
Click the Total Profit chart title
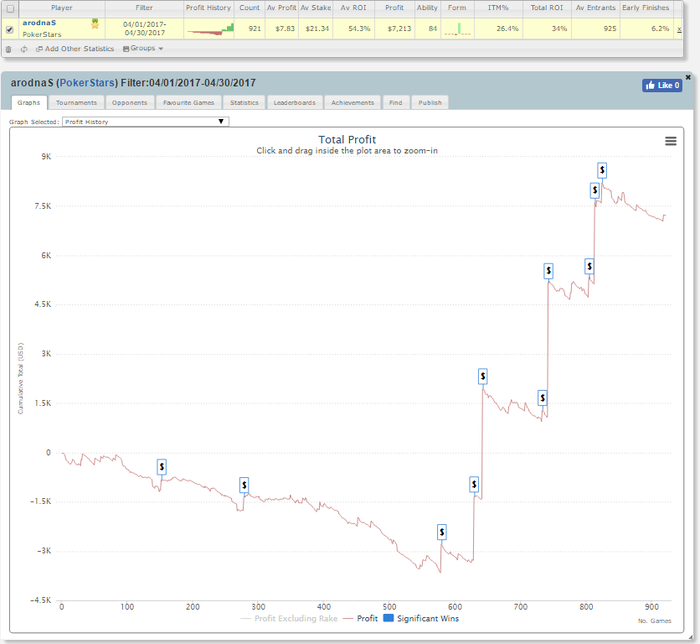tap(347, 140)
